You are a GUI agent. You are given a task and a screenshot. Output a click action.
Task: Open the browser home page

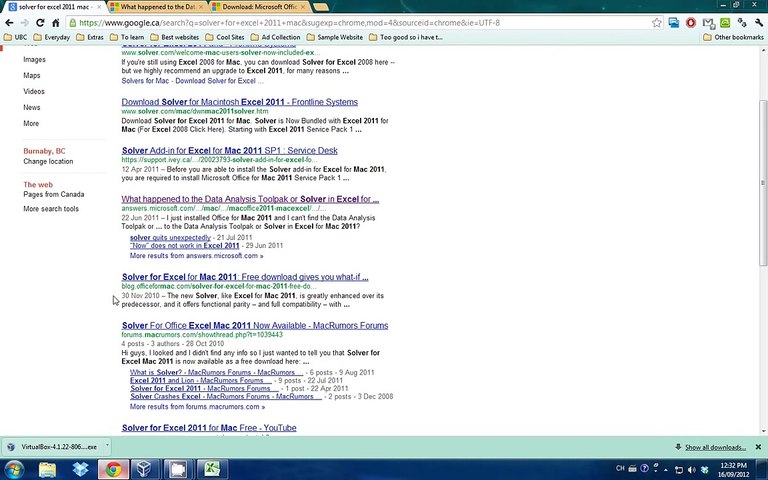click(x=56, y=23)
